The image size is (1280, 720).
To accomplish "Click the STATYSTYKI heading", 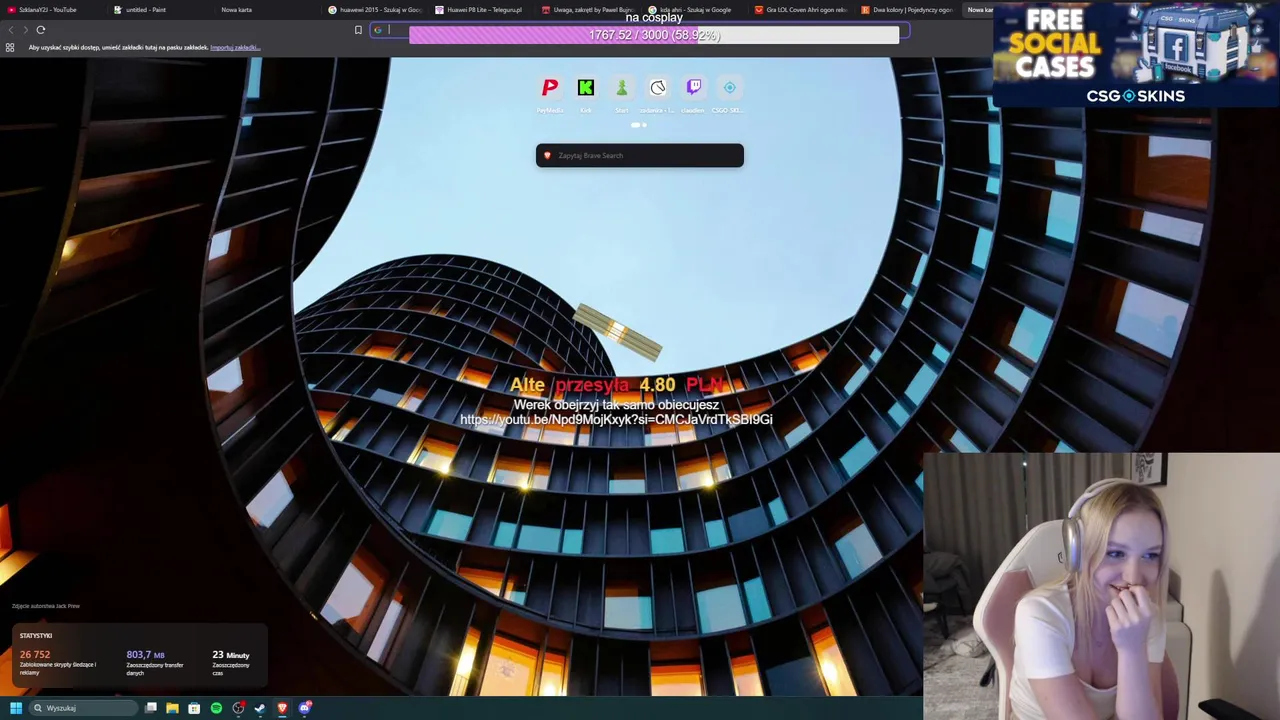I will tap(35, 636).
